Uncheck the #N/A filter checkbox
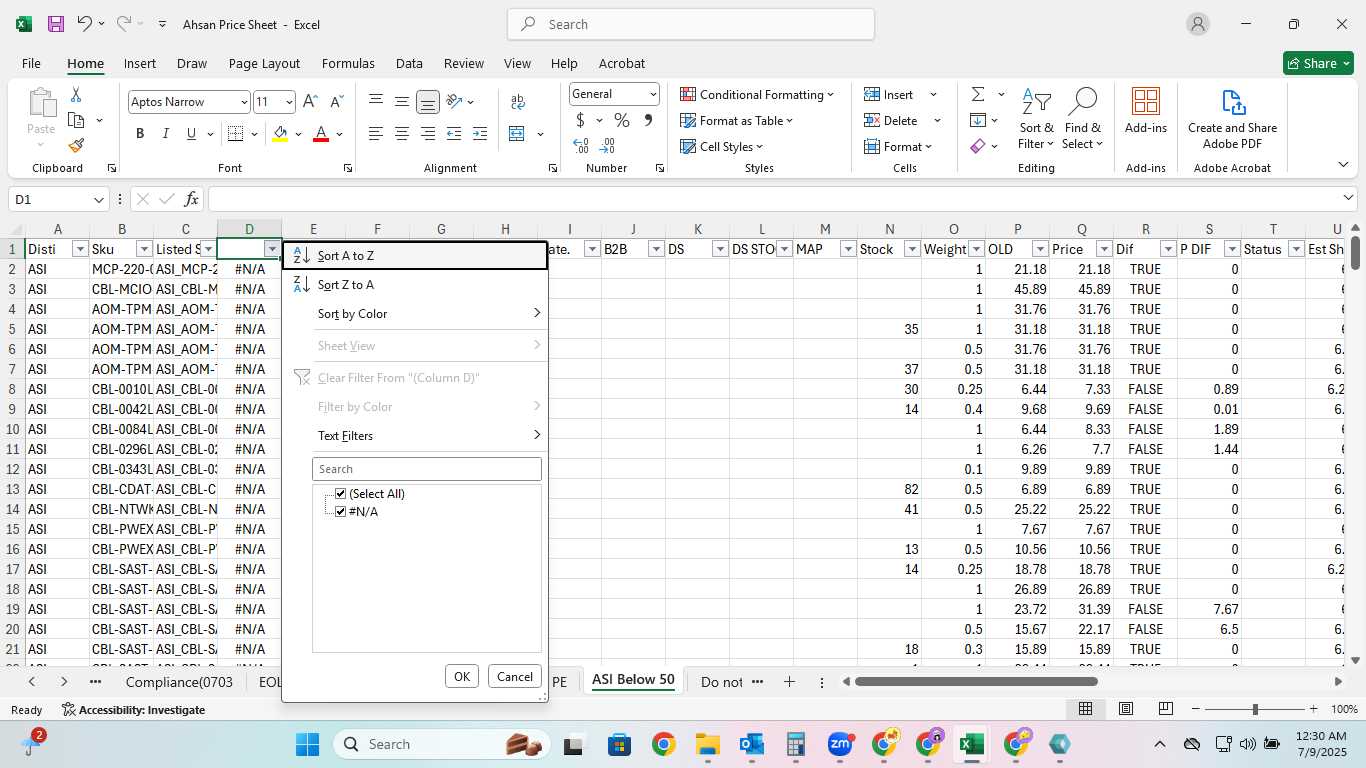 tap(341, 512)
